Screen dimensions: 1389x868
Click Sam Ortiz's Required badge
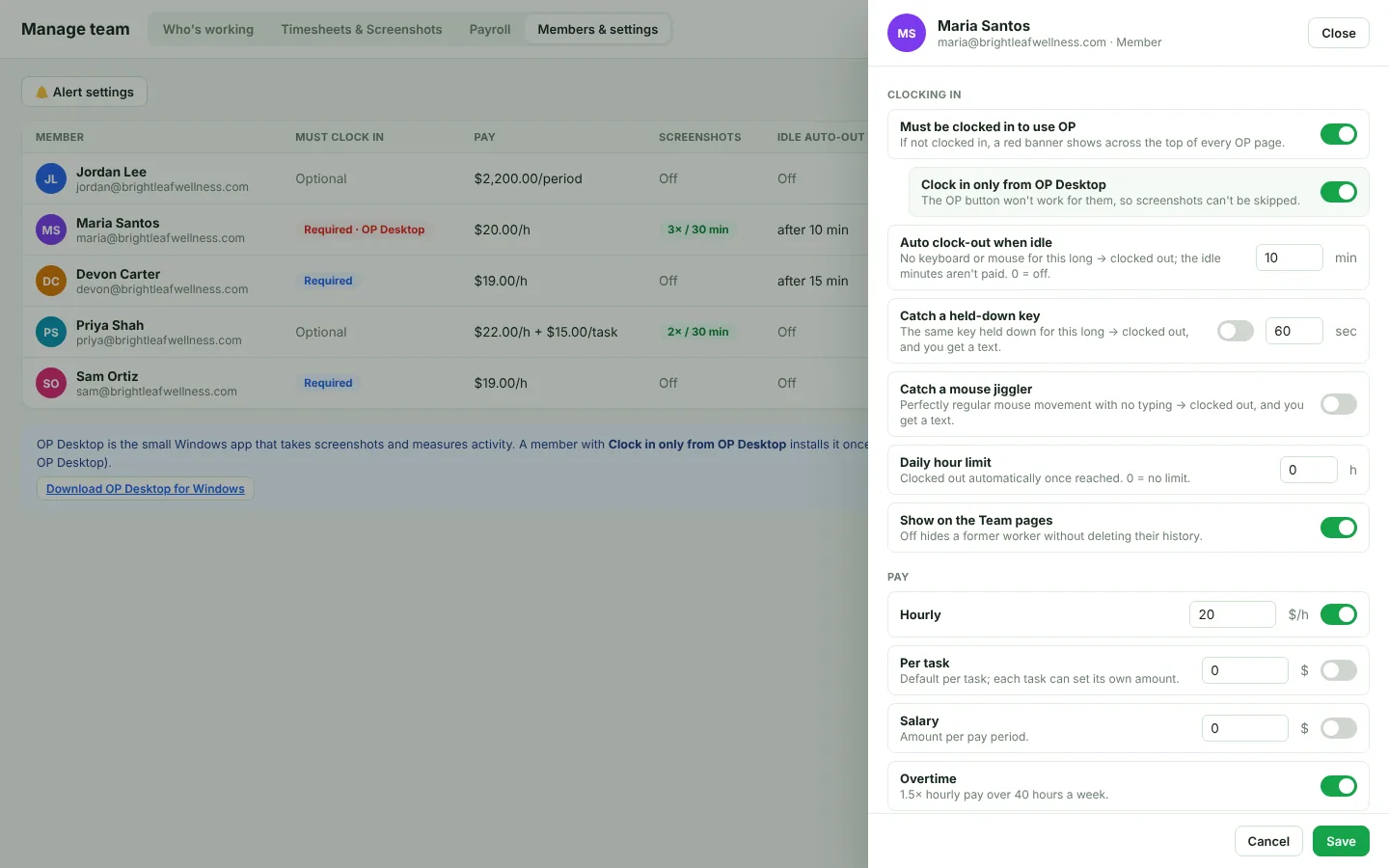[x=328, y=383]
